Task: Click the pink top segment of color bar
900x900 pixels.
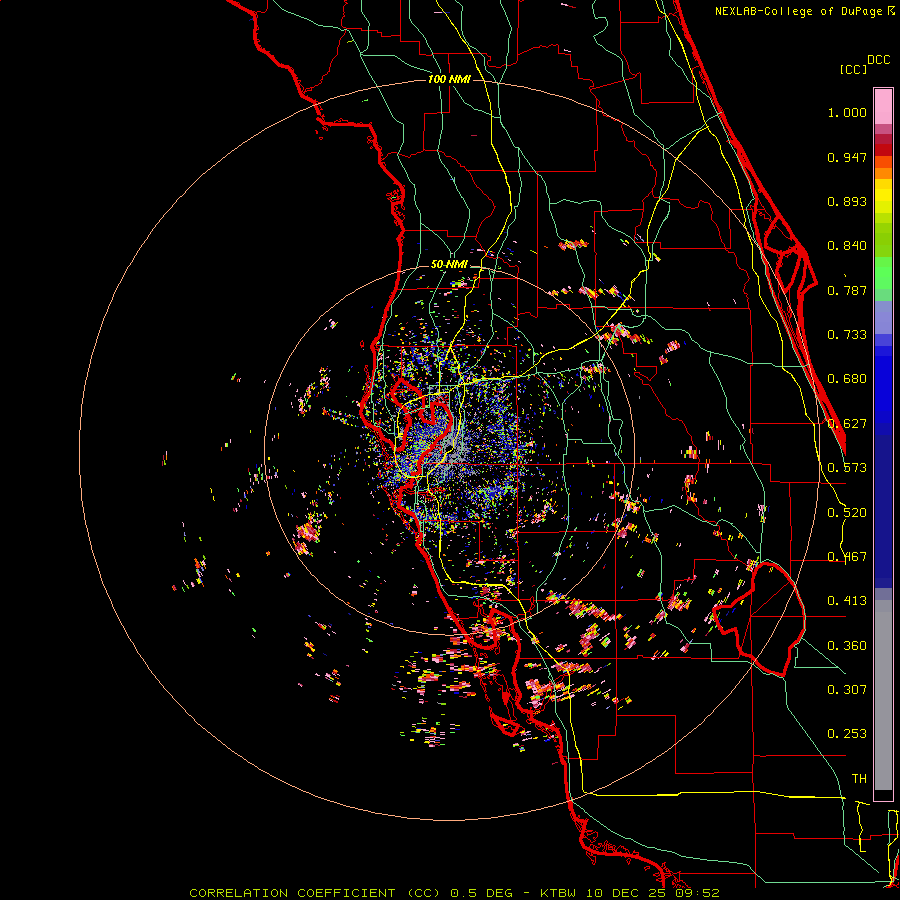Action: tap(883, 105)
